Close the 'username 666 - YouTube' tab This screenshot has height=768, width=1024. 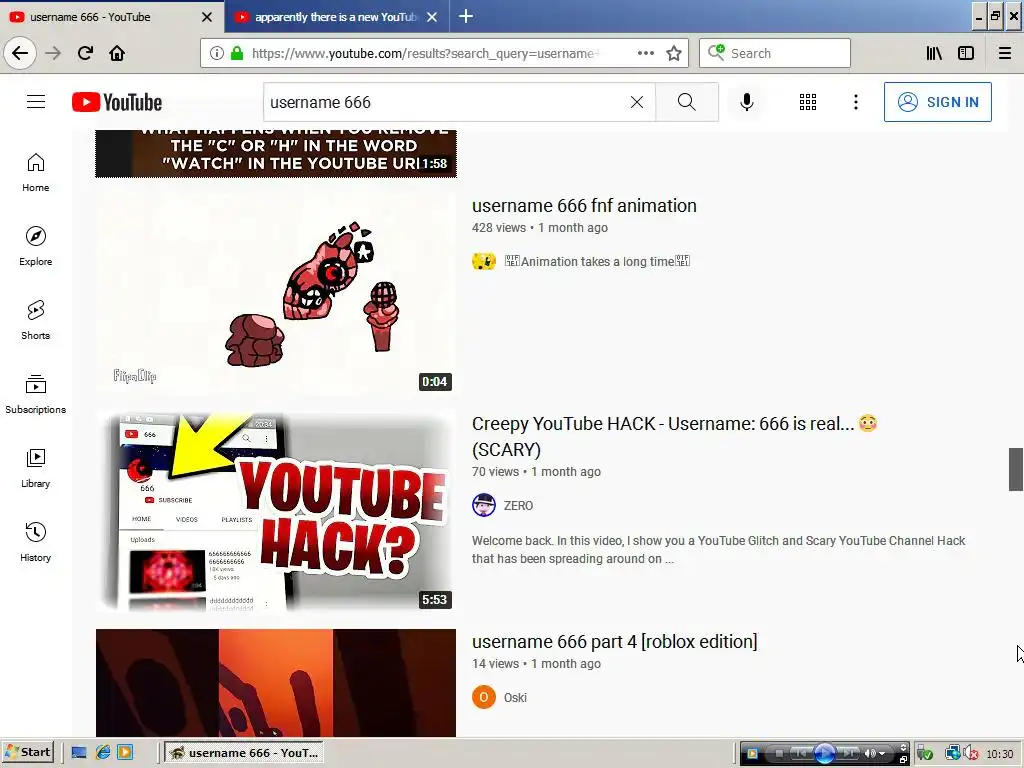[x=206, y=17]
